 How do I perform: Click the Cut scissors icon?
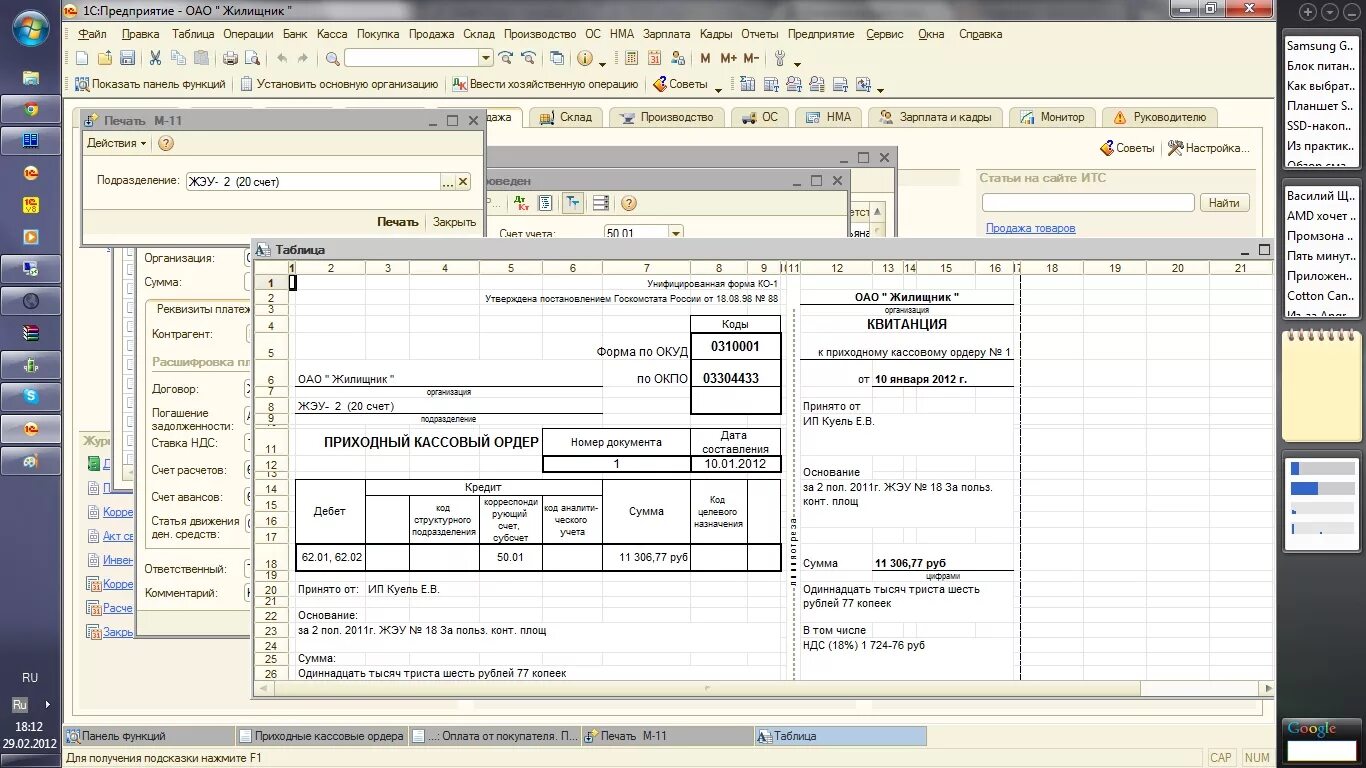156,58
